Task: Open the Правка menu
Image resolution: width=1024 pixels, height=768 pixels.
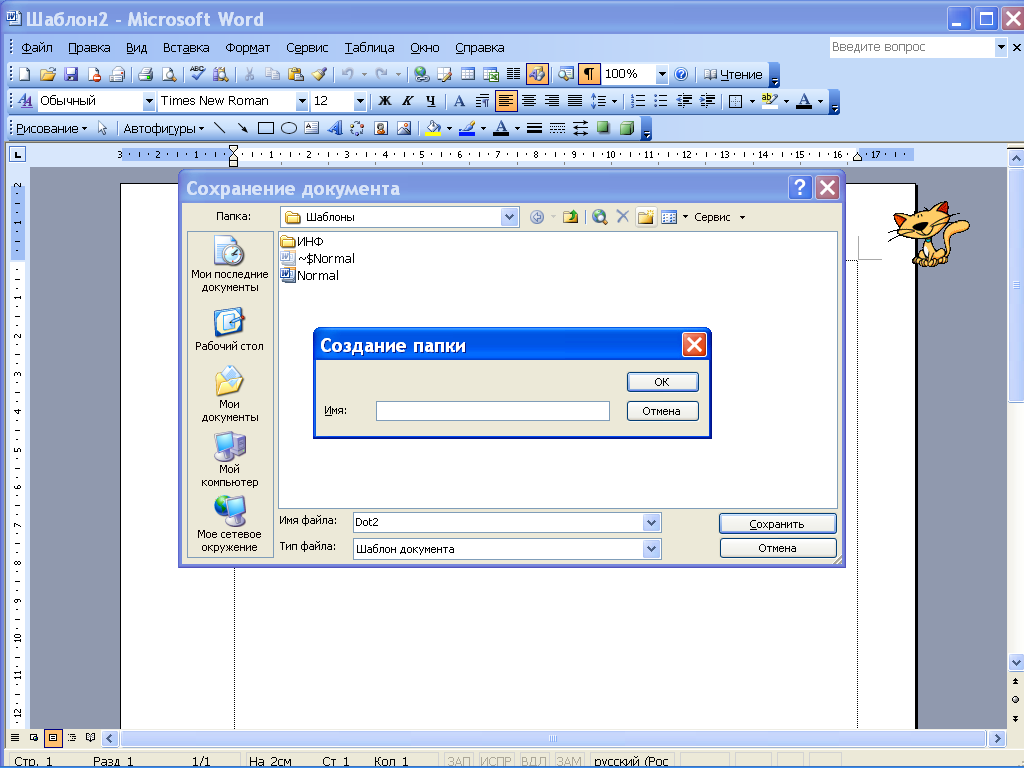Action: pyautogui.click(x=89, y=48)
